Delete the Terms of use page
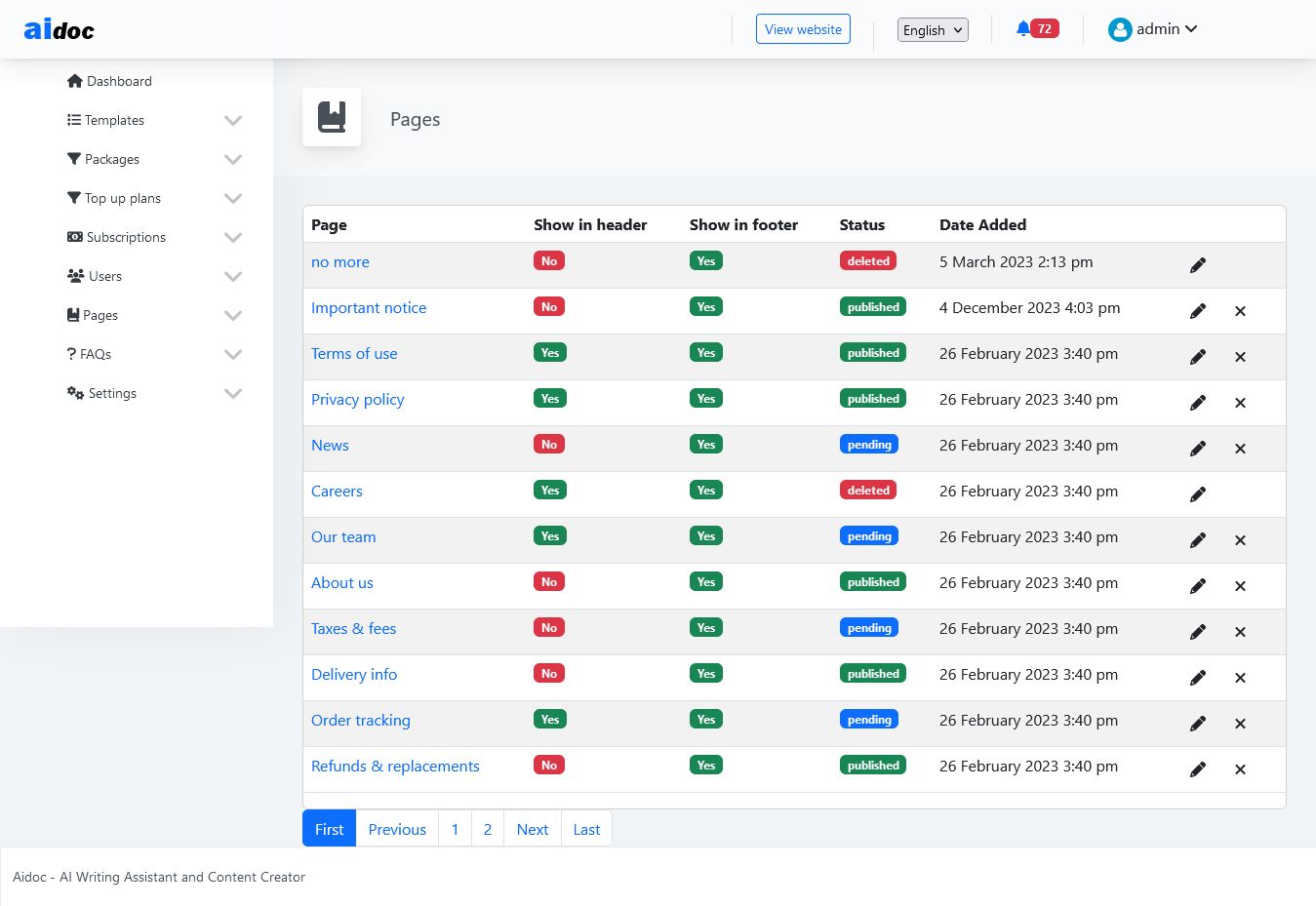 [1240, 357]
